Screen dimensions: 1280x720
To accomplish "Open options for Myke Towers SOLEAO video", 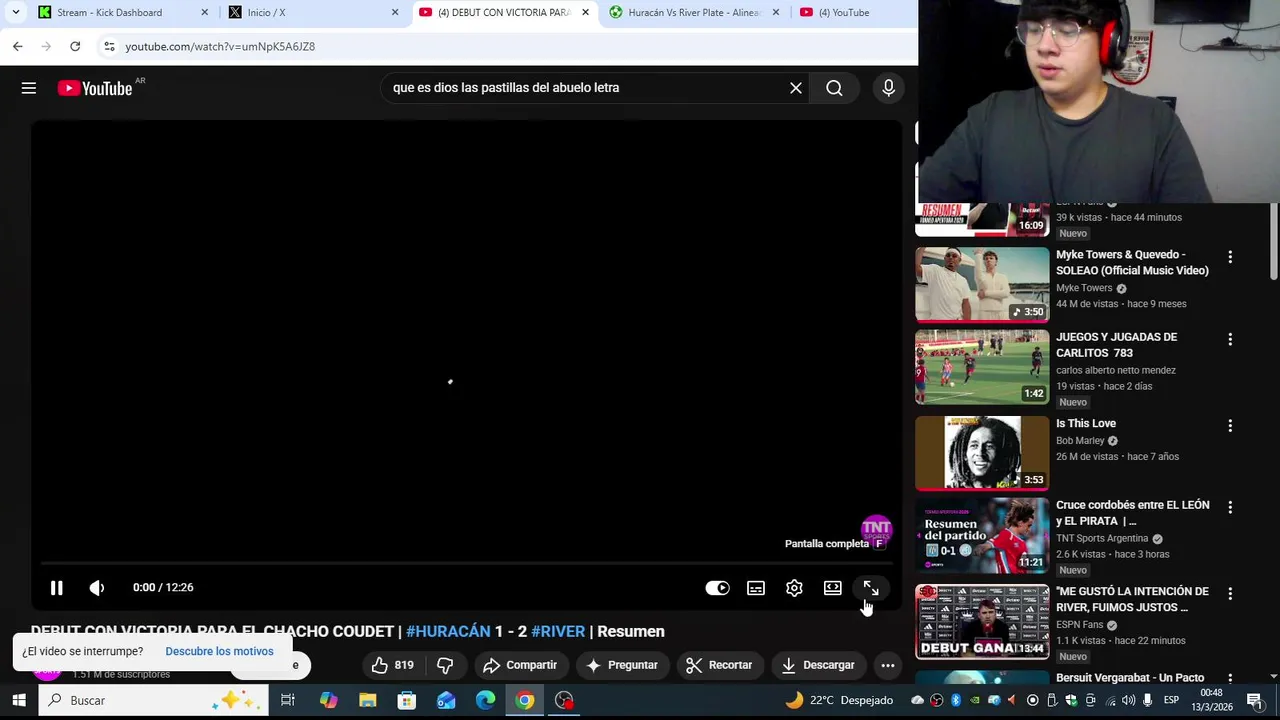I will click(x=1230, y=257).
